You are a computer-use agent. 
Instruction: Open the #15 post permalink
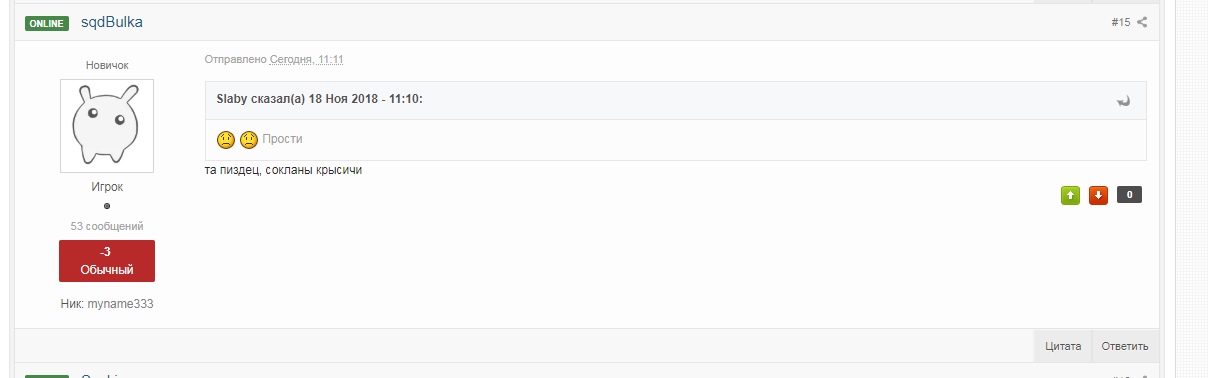pos(1120,22)
